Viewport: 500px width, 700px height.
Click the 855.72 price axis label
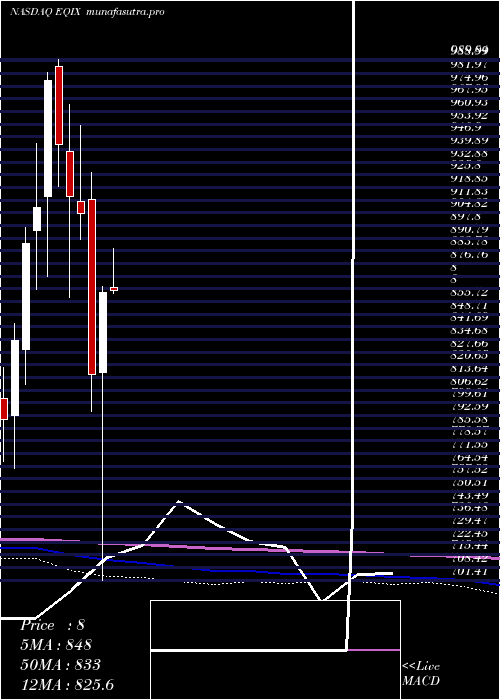click(x=469, y=293)
